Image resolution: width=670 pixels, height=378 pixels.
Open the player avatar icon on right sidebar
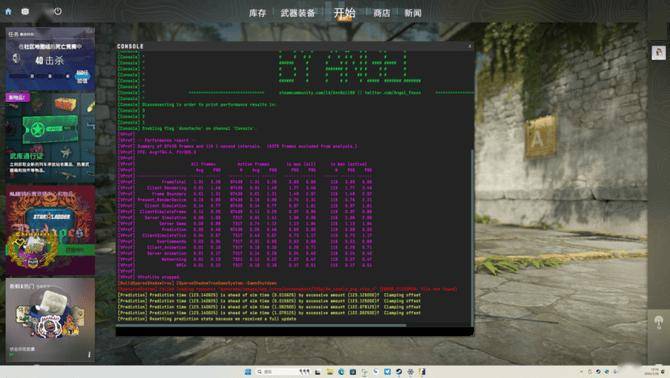(x=658, y=53)
